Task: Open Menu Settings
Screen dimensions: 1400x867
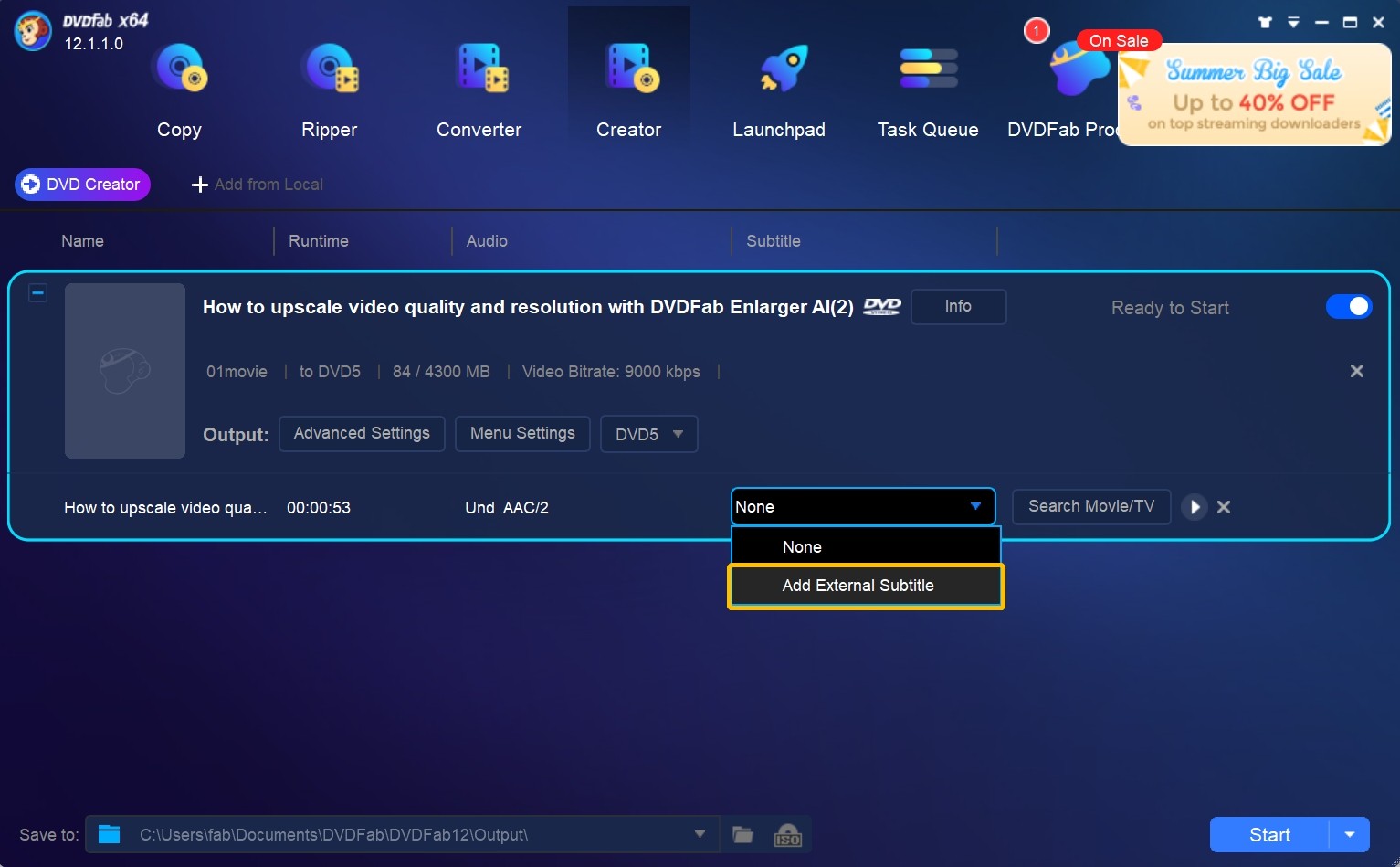Action: pos(522,434)
